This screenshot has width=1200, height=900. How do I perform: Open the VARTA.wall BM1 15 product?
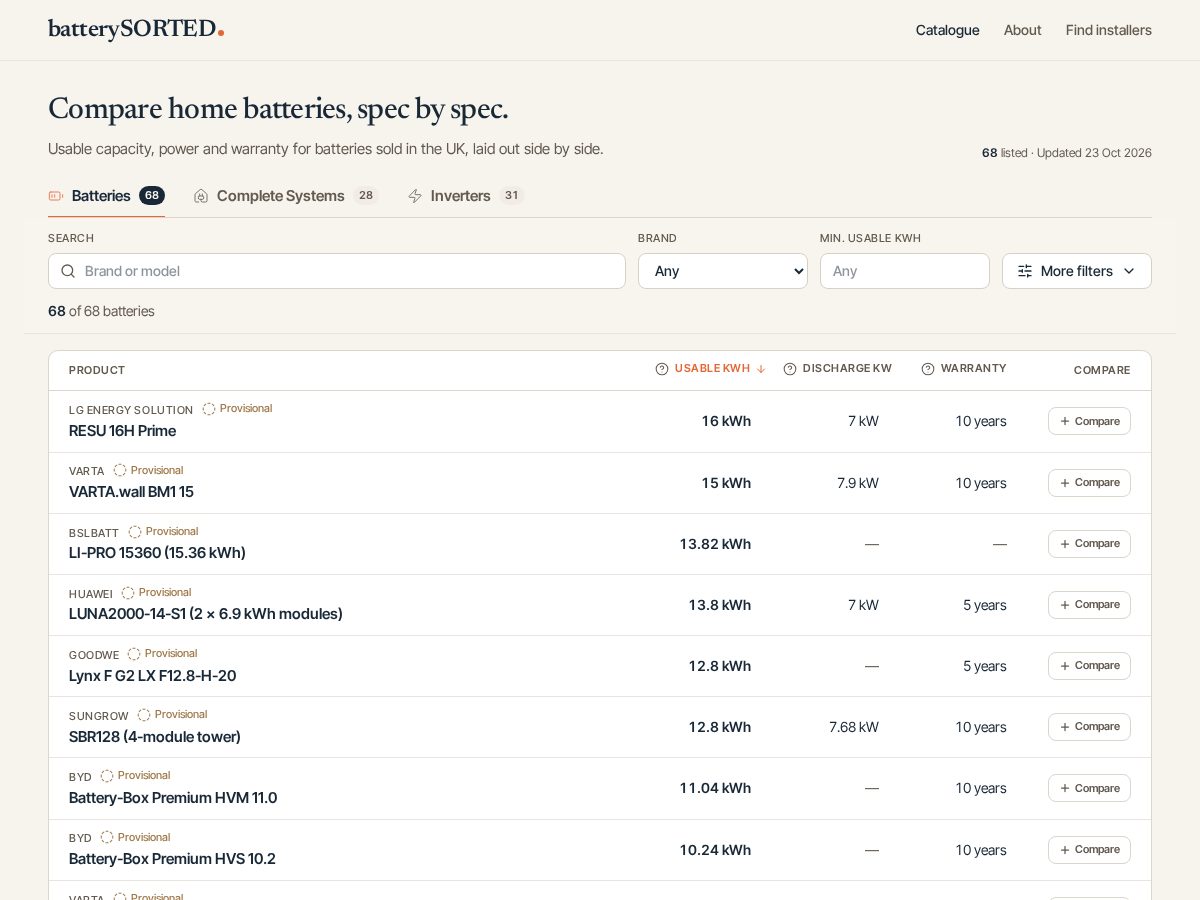tap(131, 492)
